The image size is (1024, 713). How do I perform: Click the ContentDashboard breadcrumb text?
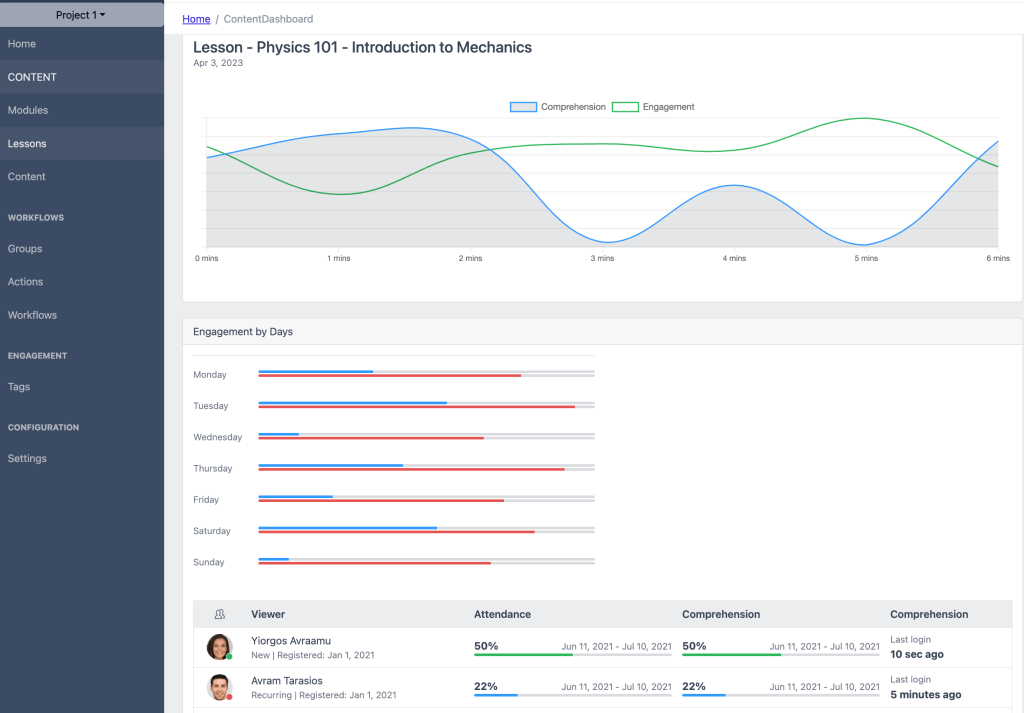click(268, 19)
